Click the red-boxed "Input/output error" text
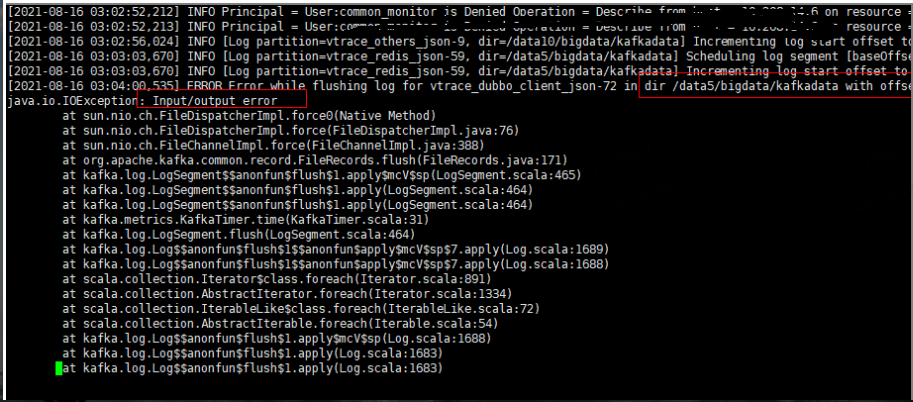Viewport: 913px width, 402px height. pos(222,102)
